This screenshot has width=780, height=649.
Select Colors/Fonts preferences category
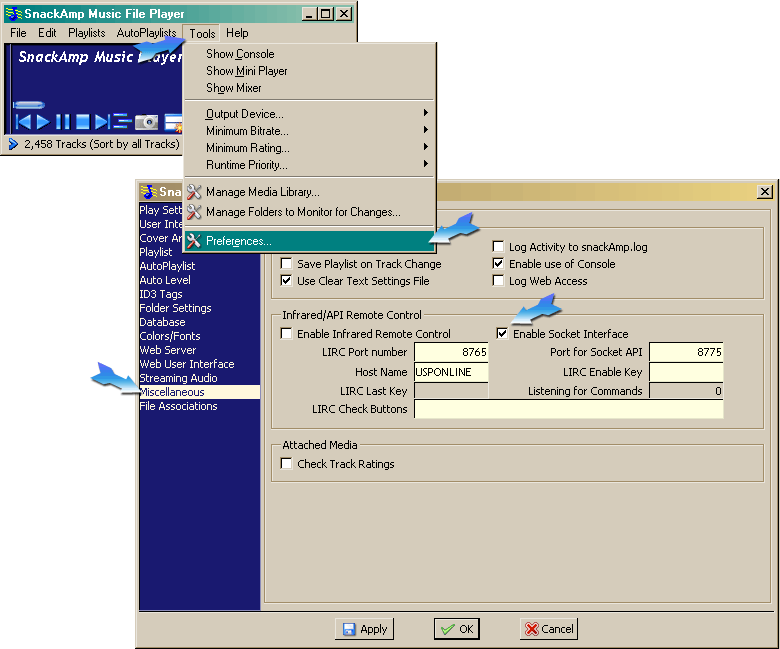click(x=199, y=336)
